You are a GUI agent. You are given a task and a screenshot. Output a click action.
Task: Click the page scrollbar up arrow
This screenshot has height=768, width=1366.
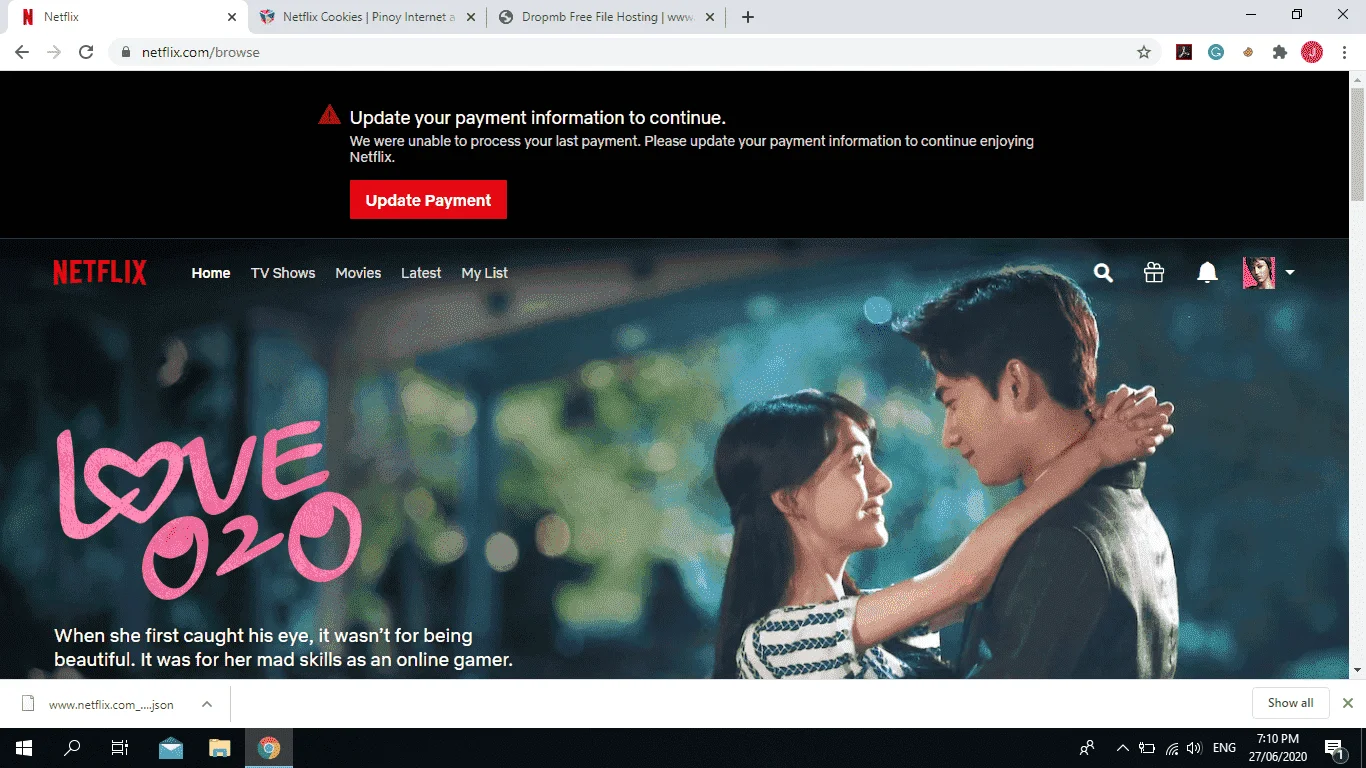click(x=1357, y=79)
